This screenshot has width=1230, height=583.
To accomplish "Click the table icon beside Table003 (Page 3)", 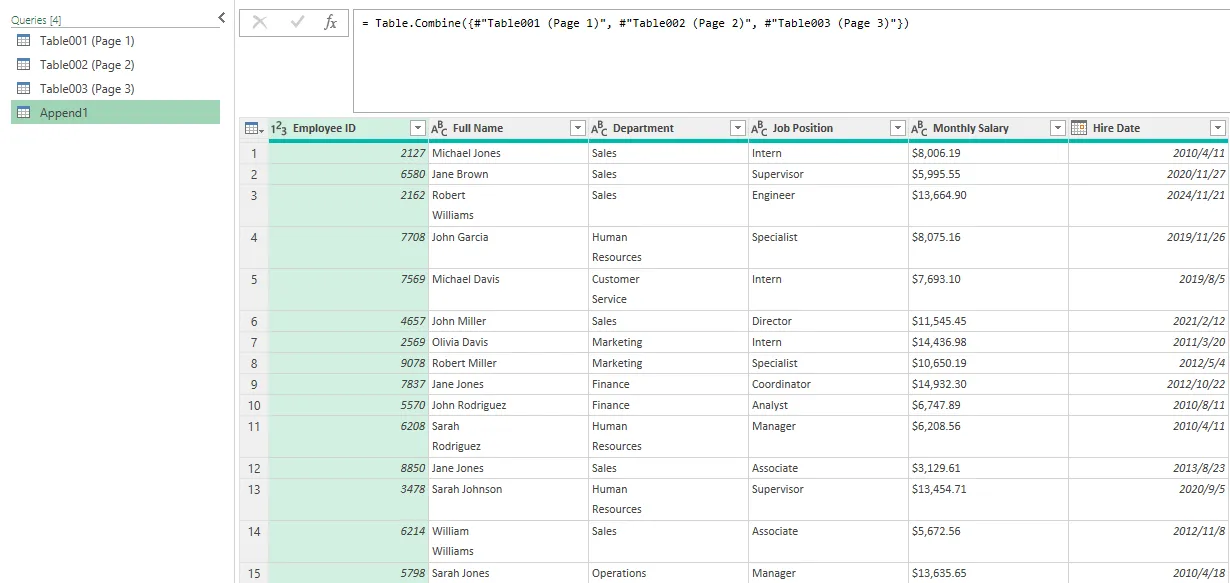I will click(x=24, y=89).
